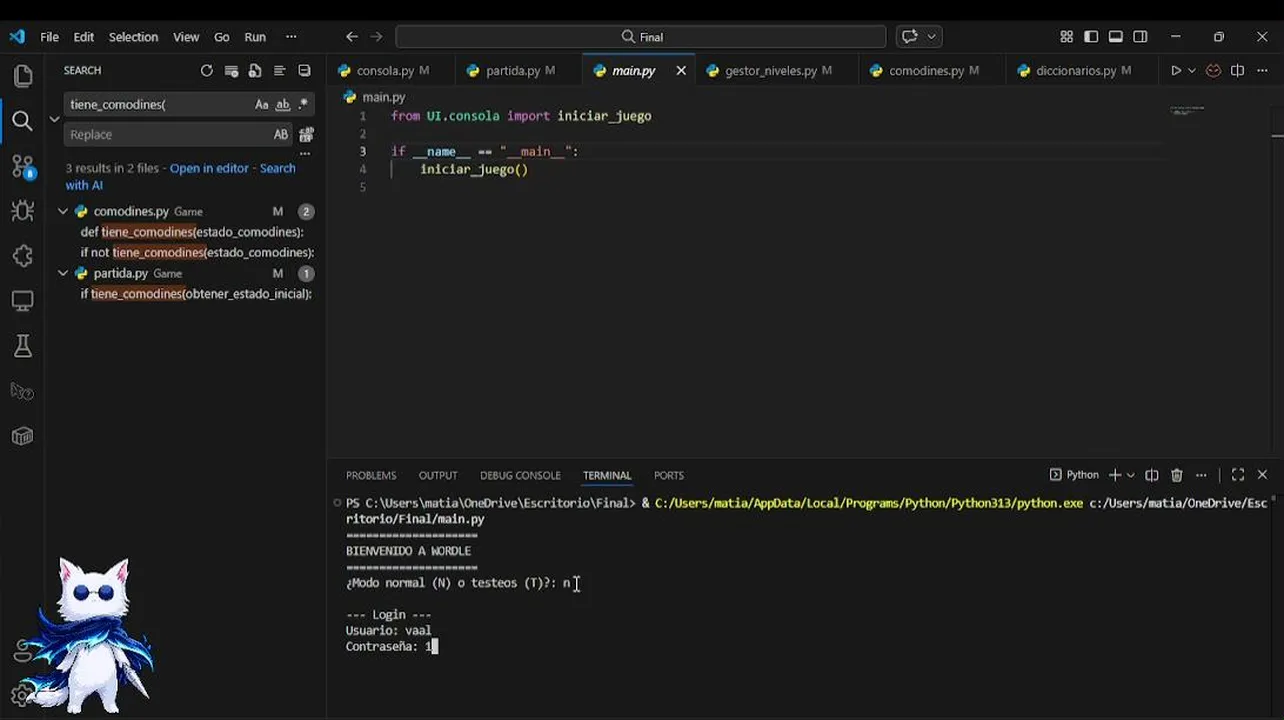Screen dimensions: 1284x720
Task: Open terminal panel more actions ellipsis
Action: [1201, 475]
